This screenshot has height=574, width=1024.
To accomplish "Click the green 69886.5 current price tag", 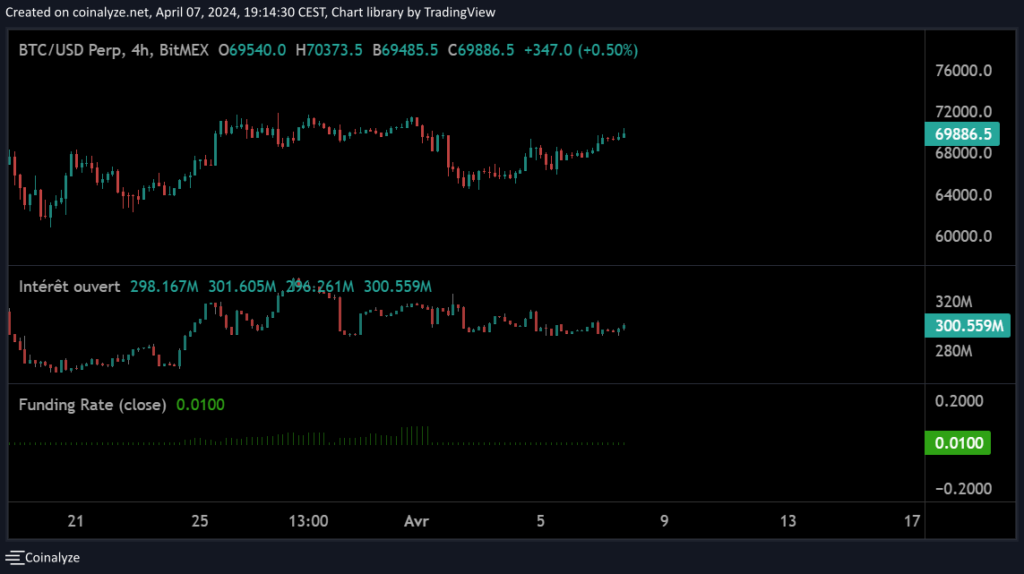I will [x=962, y=134].
